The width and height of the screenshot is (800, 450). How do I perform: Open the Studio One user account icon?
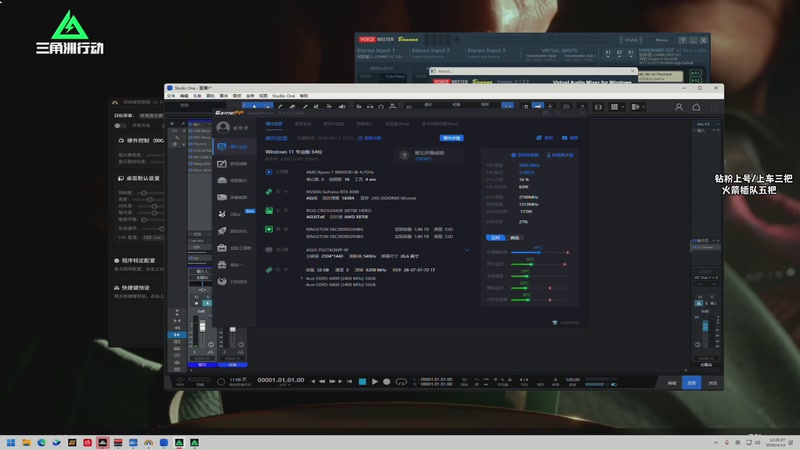pyautogui.click(x=679, y=107)
